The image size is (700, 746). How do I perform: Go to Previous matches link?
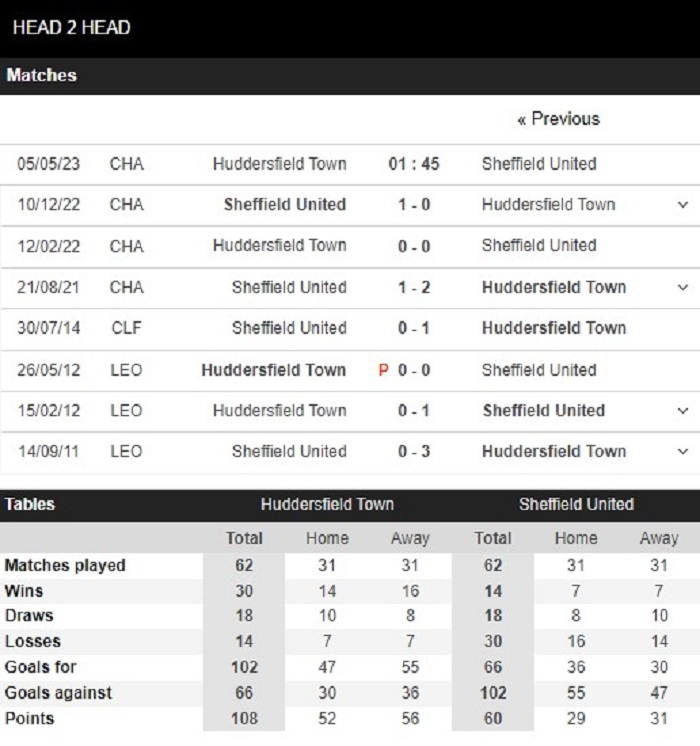click(558, 119)
